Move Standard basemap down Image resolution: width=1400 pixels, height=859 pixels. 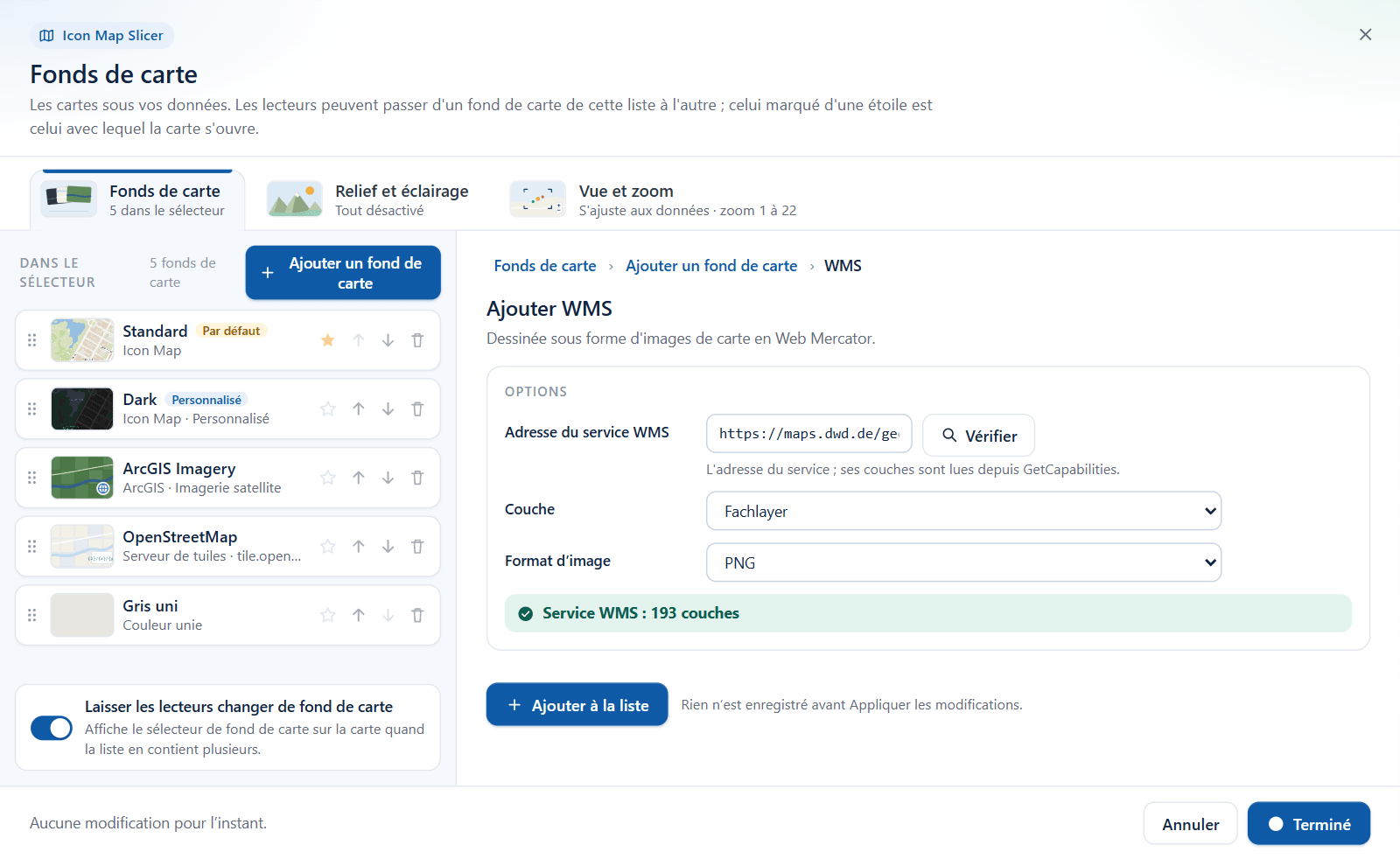coord(388,340)
